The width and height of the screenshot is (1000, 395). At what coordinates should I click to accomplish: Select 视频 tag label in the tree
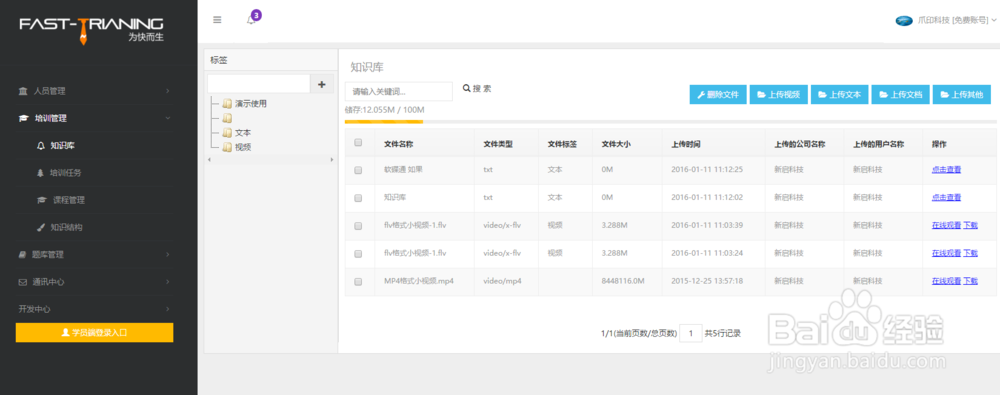click(243, 147)
